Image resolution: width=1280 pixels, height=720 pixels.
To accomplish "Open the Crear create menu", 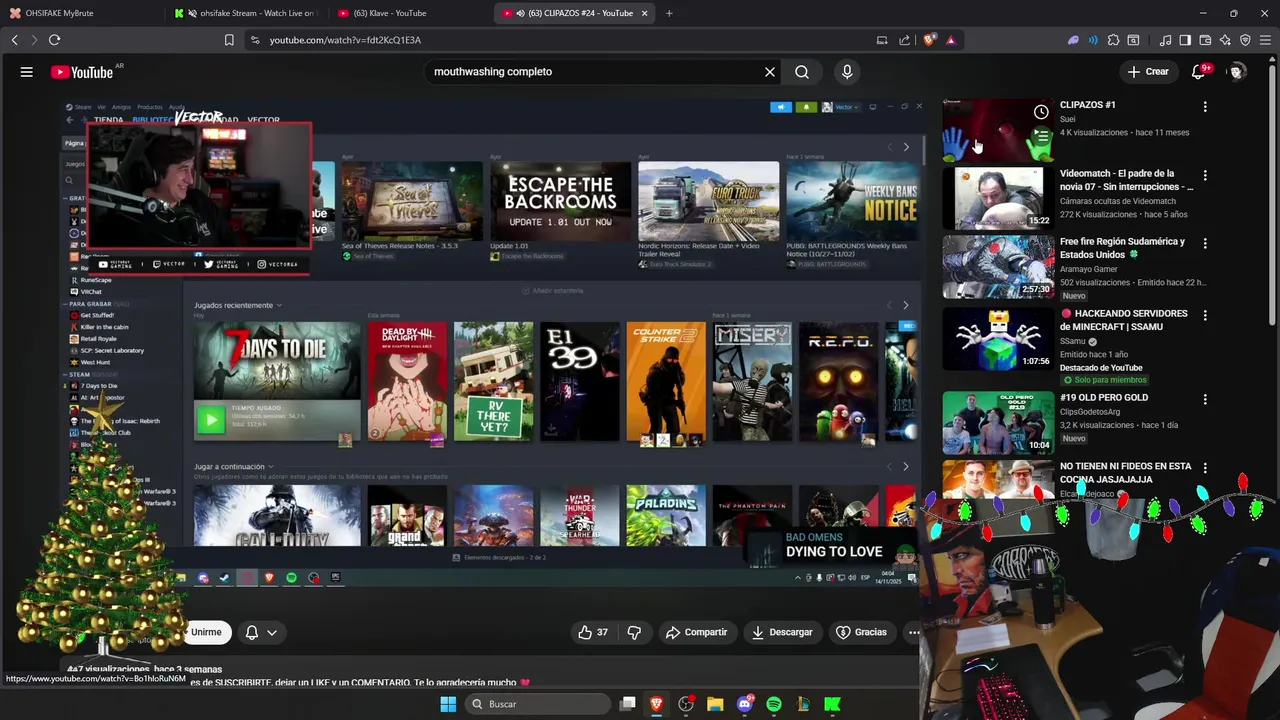I will click(1147, 72).
